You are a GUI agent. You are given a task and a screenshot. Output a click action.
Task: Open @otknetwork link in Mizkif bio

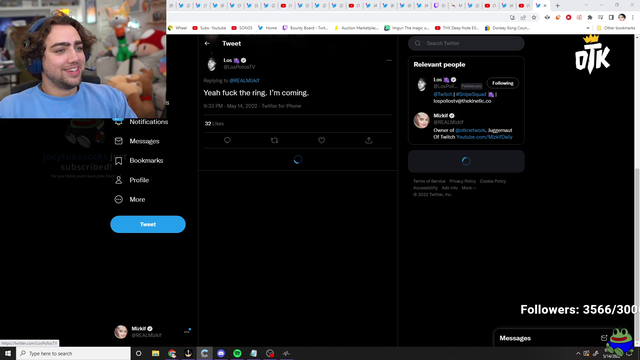click(470, 131)
